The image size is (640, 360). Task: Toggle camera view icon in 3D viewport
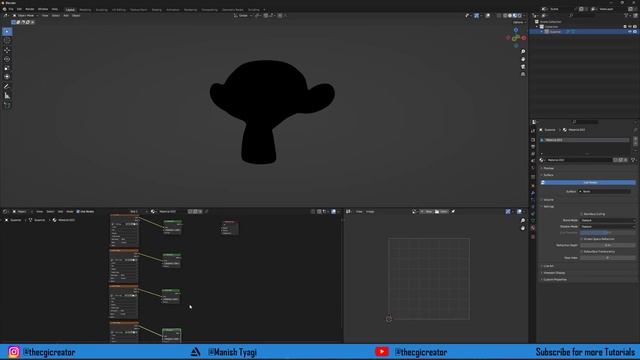click(523, 67)
